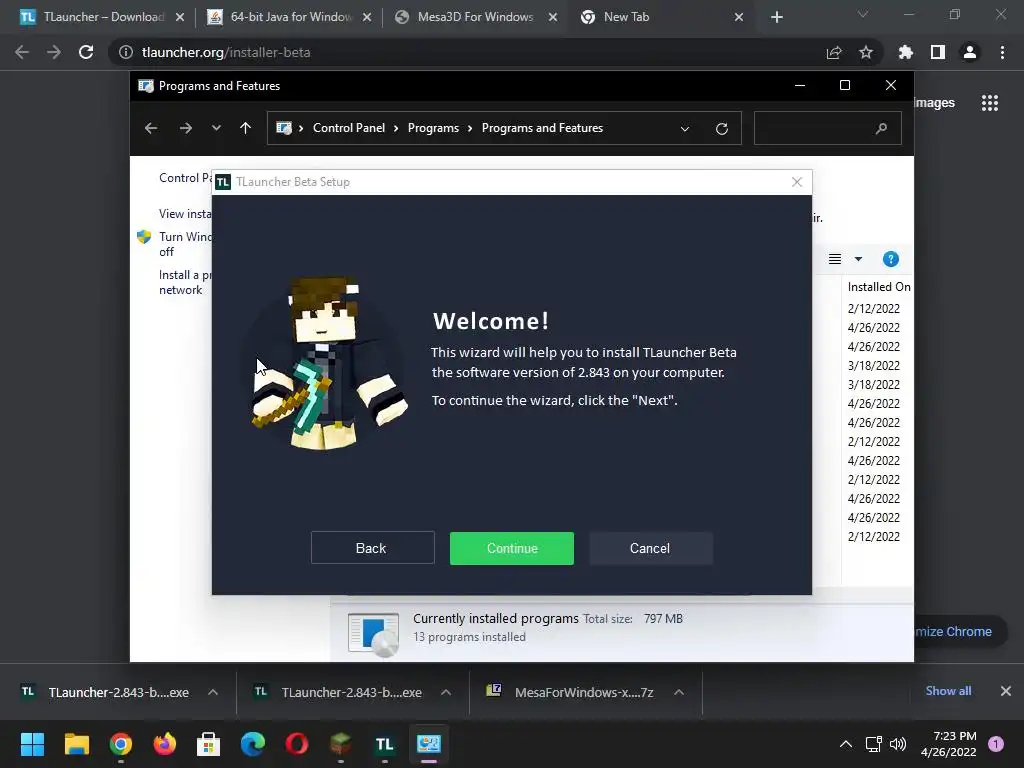This screenshot has width=1024, height=768.
Task: Open Chrome three-dot menu
Action: 1002,52
